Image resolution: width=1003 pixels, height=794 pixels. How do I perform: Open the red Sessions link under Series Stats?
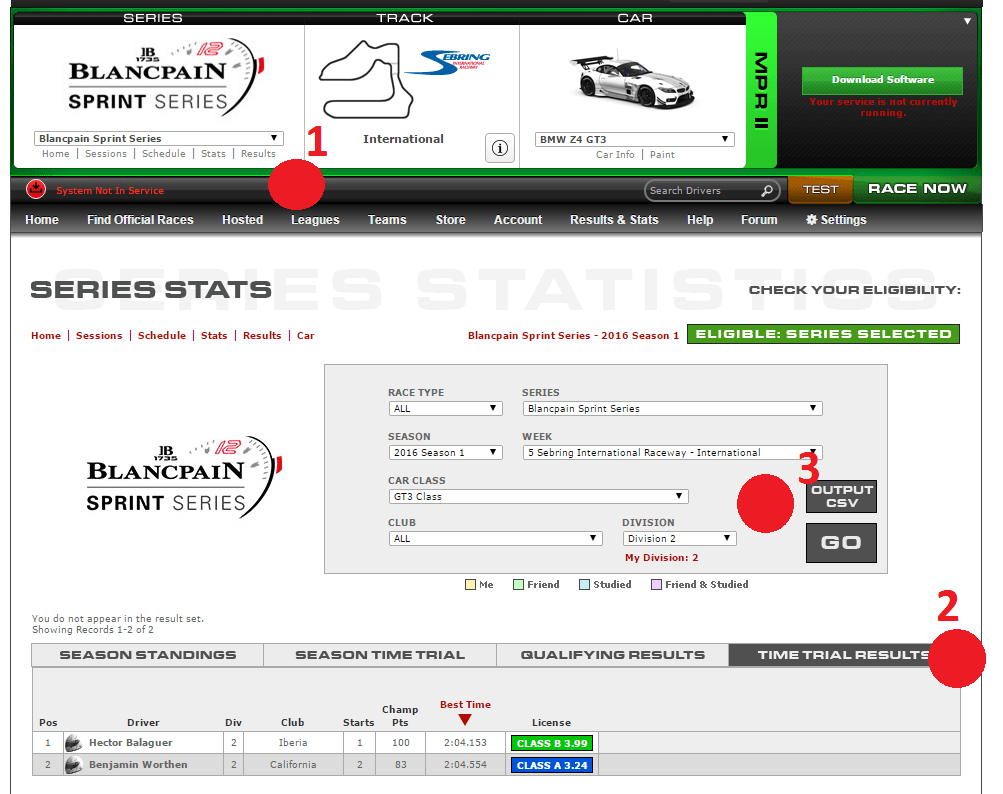coord(99,335)
